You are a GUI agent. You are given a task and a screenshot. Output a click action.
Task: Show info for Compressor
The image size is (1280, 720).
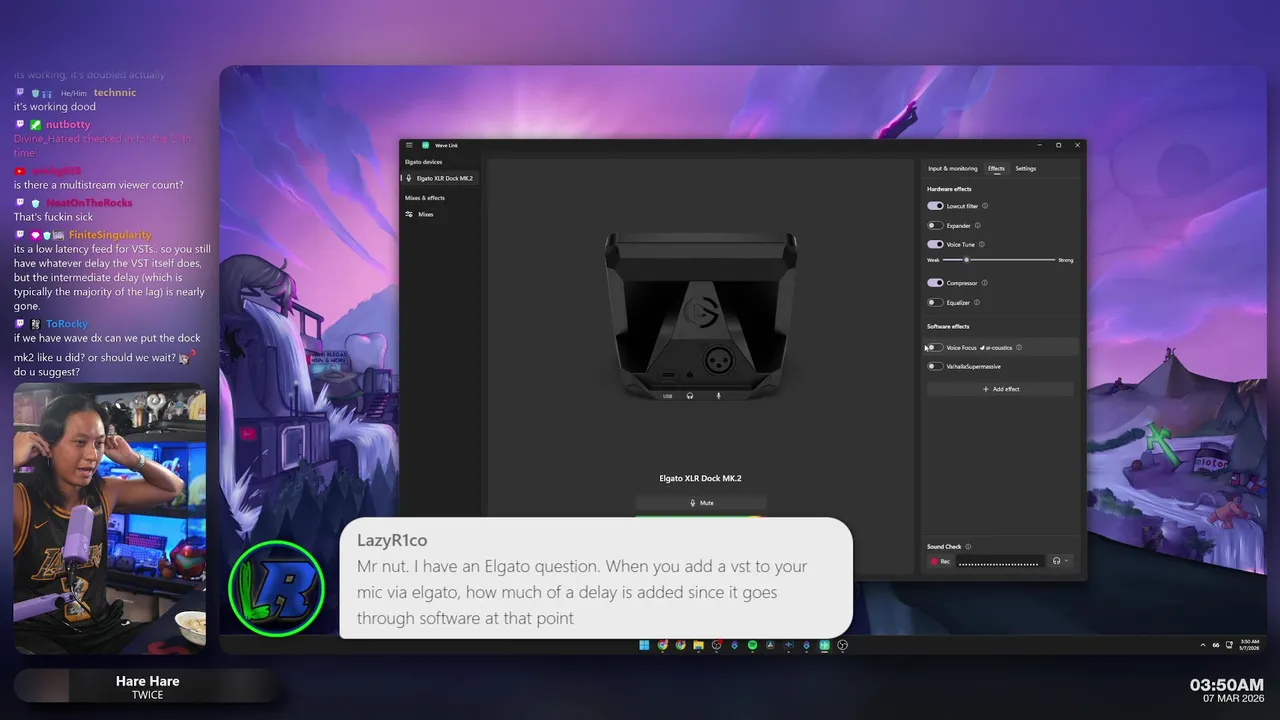coord(985,283)
